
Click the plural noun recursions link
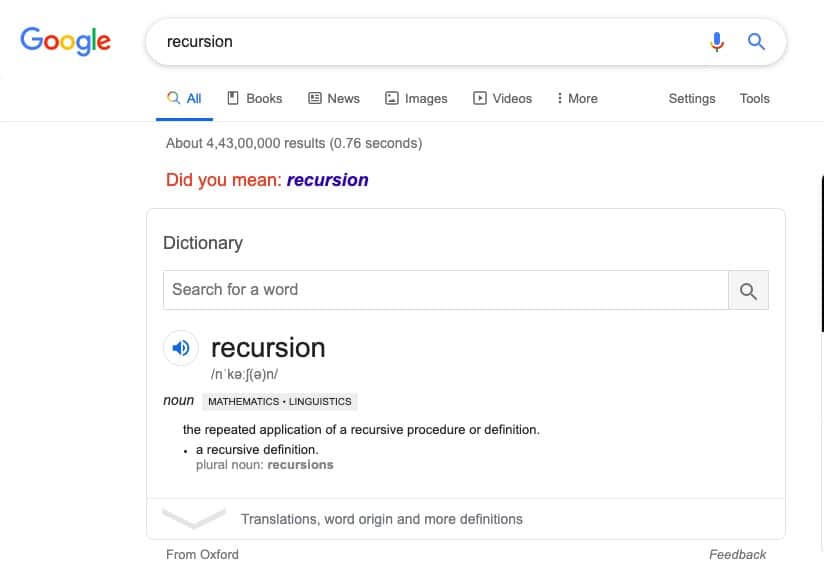pos(300,464)
